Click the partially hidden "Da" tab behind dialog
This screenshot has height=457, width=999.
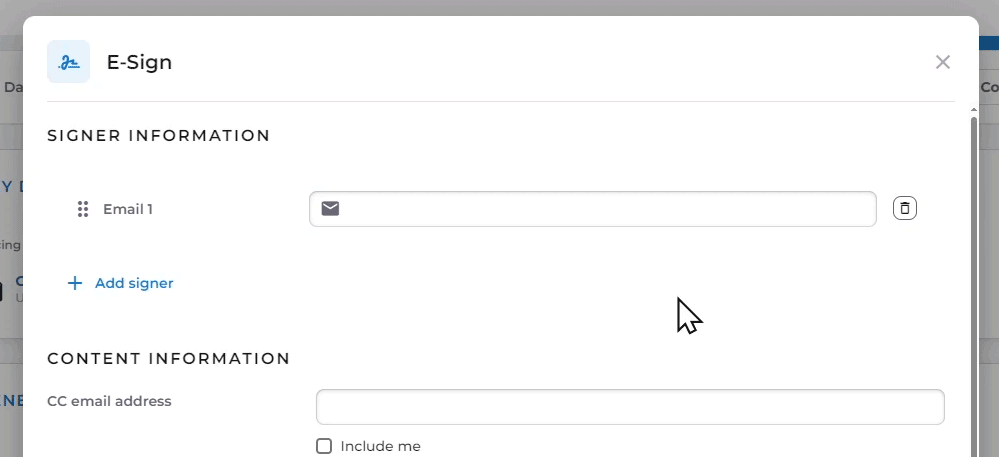point(12,87)
